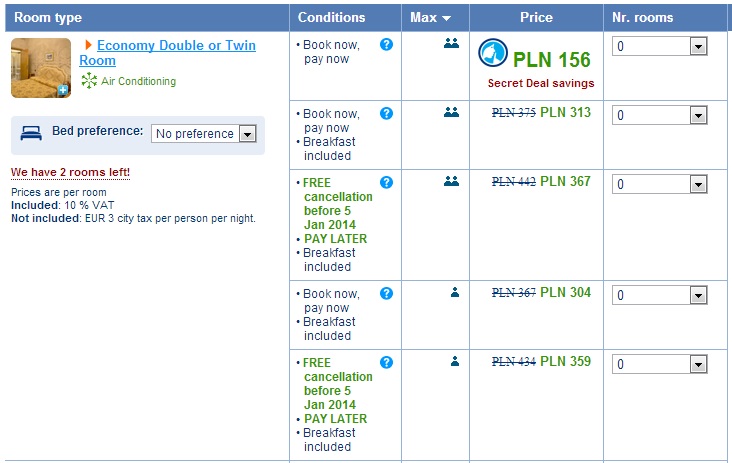Screen dimensions: 732x463
Task: Click the Secret Deal round badge icon
Action: [x=493, y=53]
